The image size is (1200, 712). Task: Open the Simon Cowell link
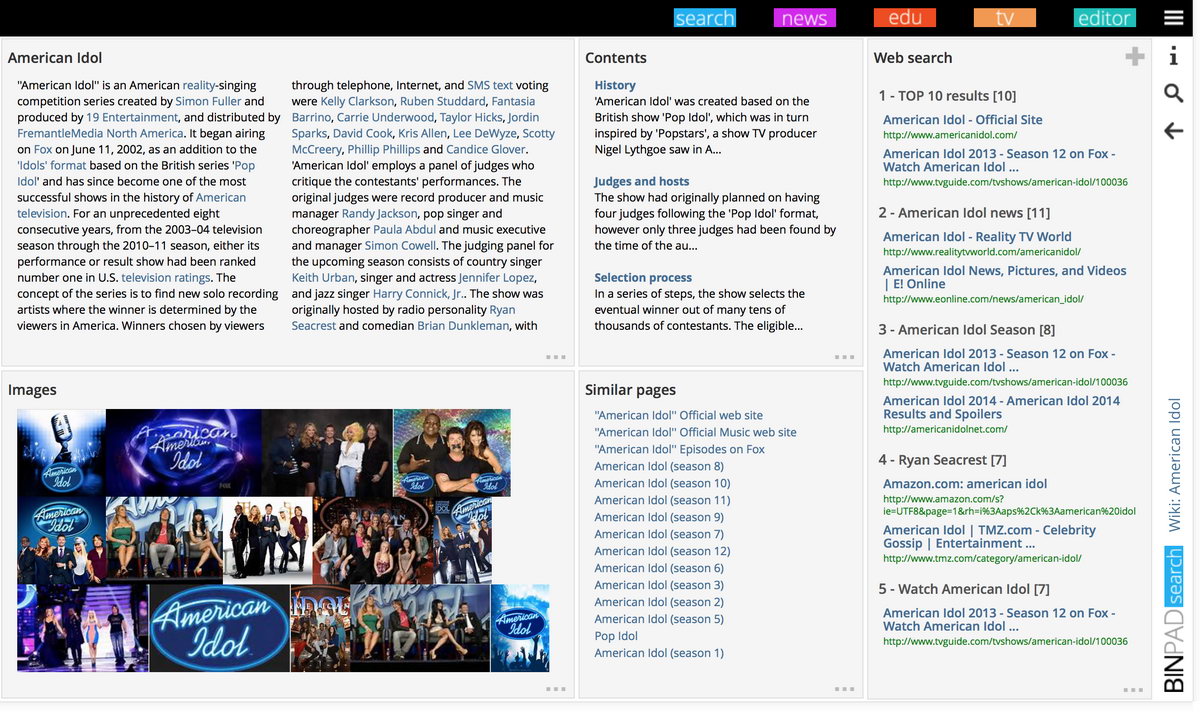pyautogui.click(x=400, y=245)
